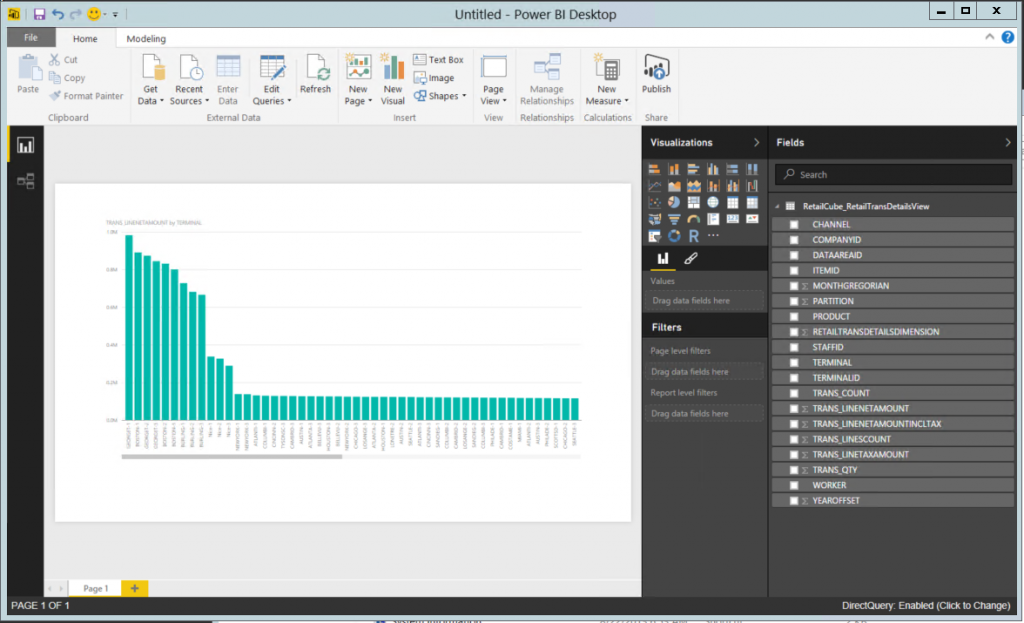Pick the gauge visualization icon

pyautogui.click(x=694, y=219)
